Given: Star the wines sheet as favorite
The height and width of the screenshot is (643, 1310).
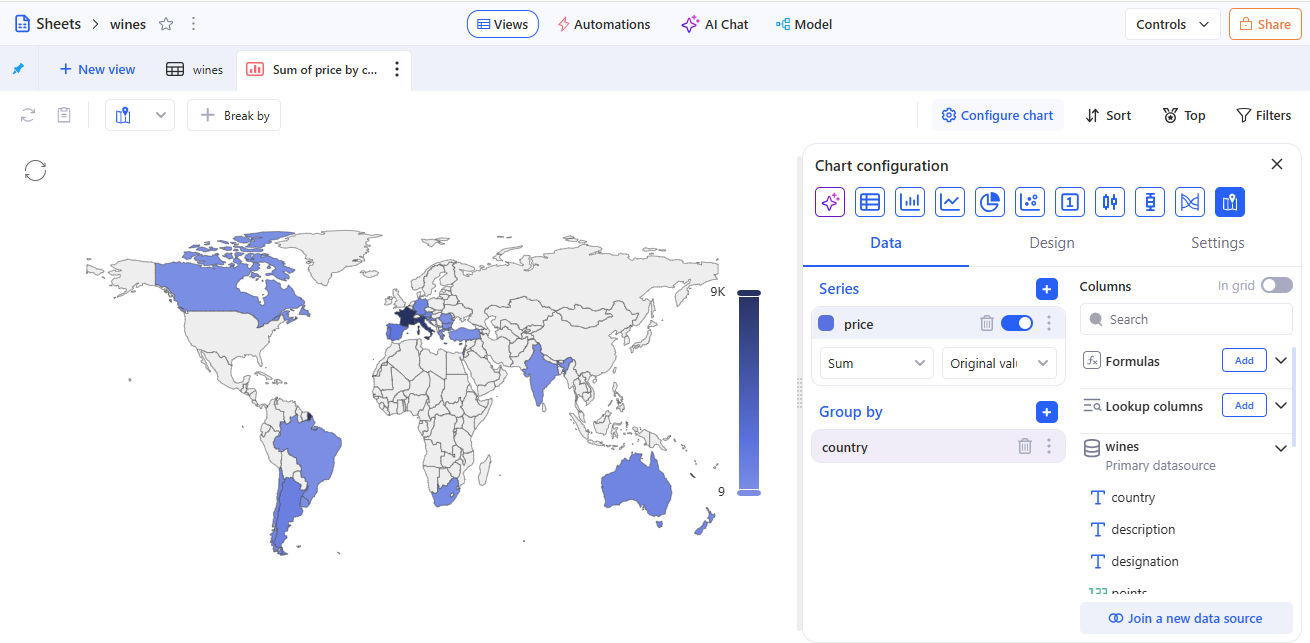Looking at the screenshot, I should [166, 24].
